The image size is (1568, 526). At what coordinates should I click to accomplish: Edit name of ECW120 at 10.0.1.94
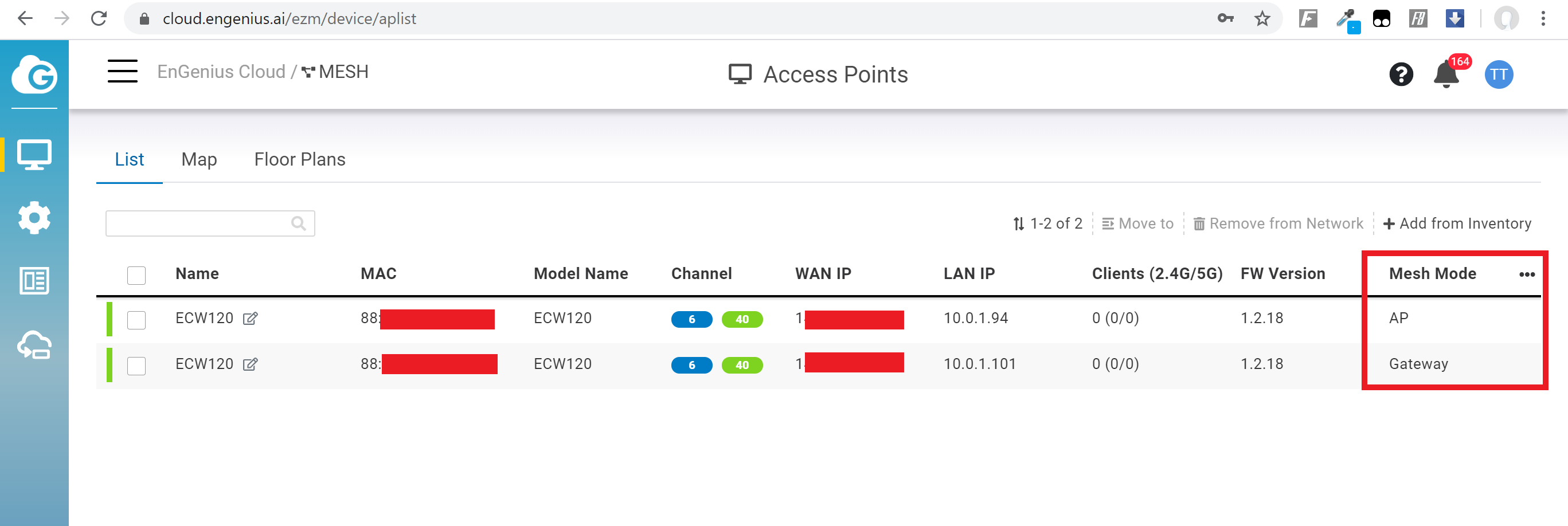tap(250, 318)
